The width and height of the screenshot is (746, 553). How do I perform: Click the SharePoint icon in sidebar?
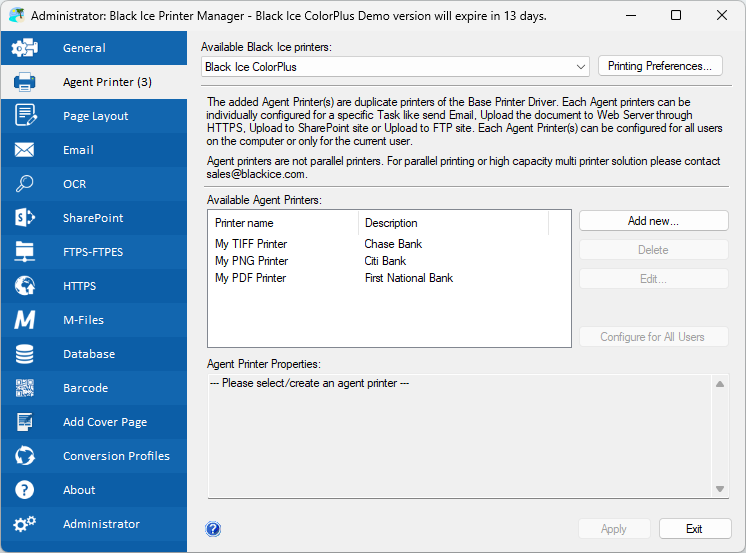point(25,218)
